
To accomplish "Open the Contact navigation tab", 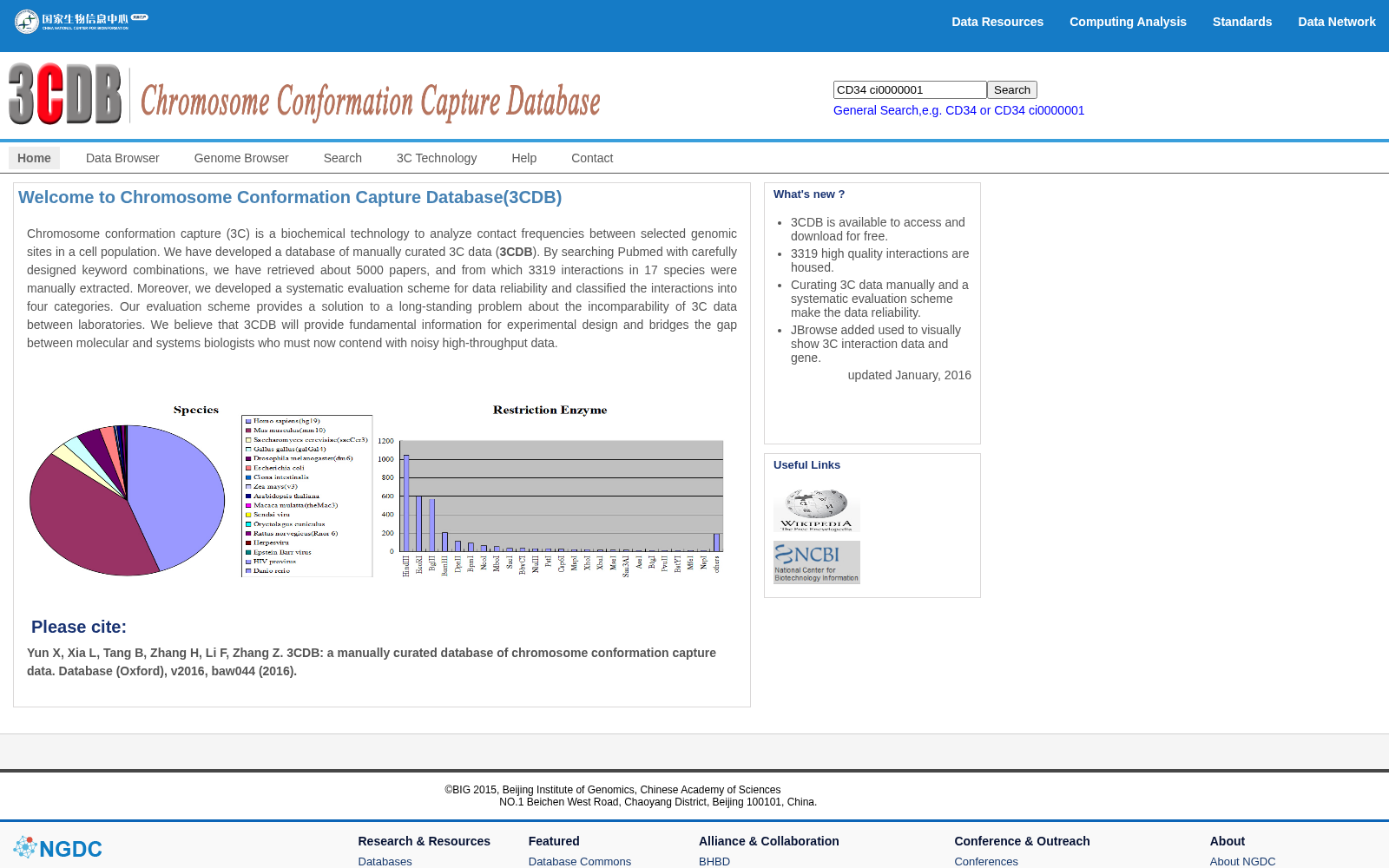I will coord(592,158).
